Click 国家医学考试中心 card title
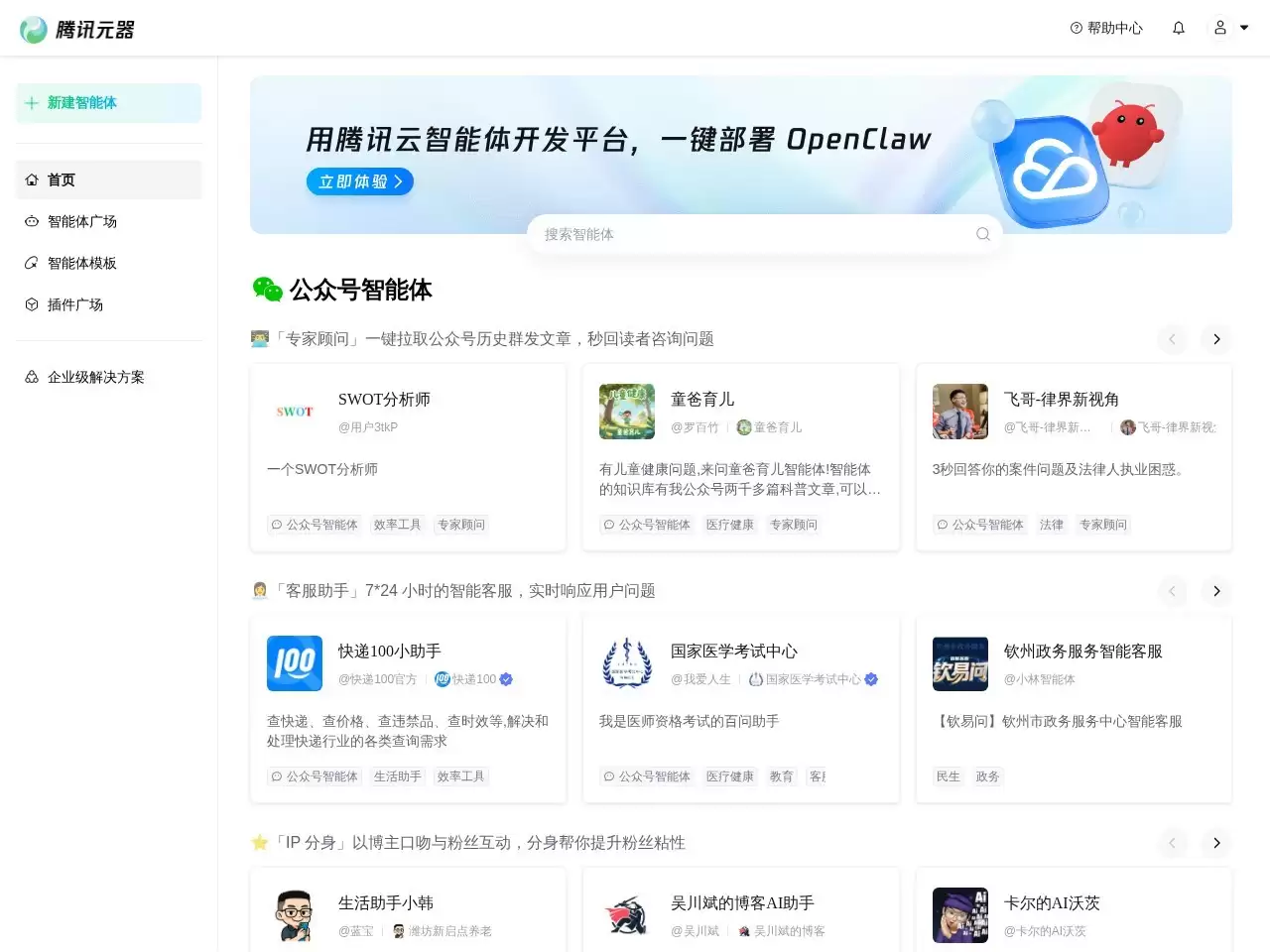Viewport: 1270px width, 952px height. coord(734,652)
